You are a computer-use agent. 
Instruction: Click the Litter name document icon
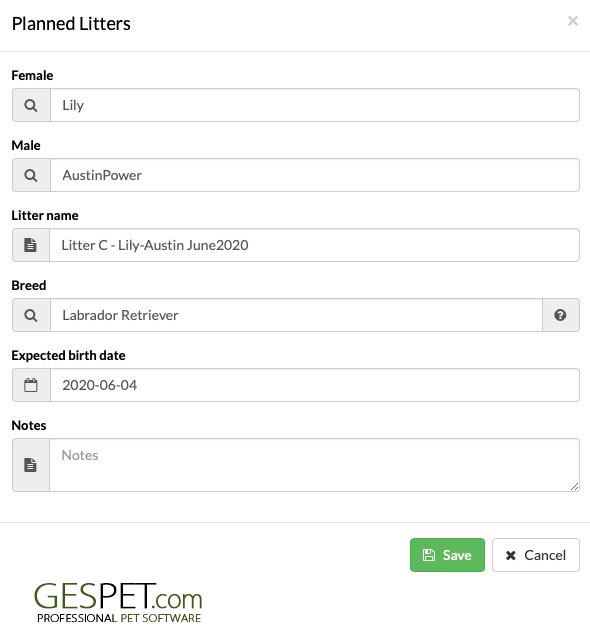(30, 245)
